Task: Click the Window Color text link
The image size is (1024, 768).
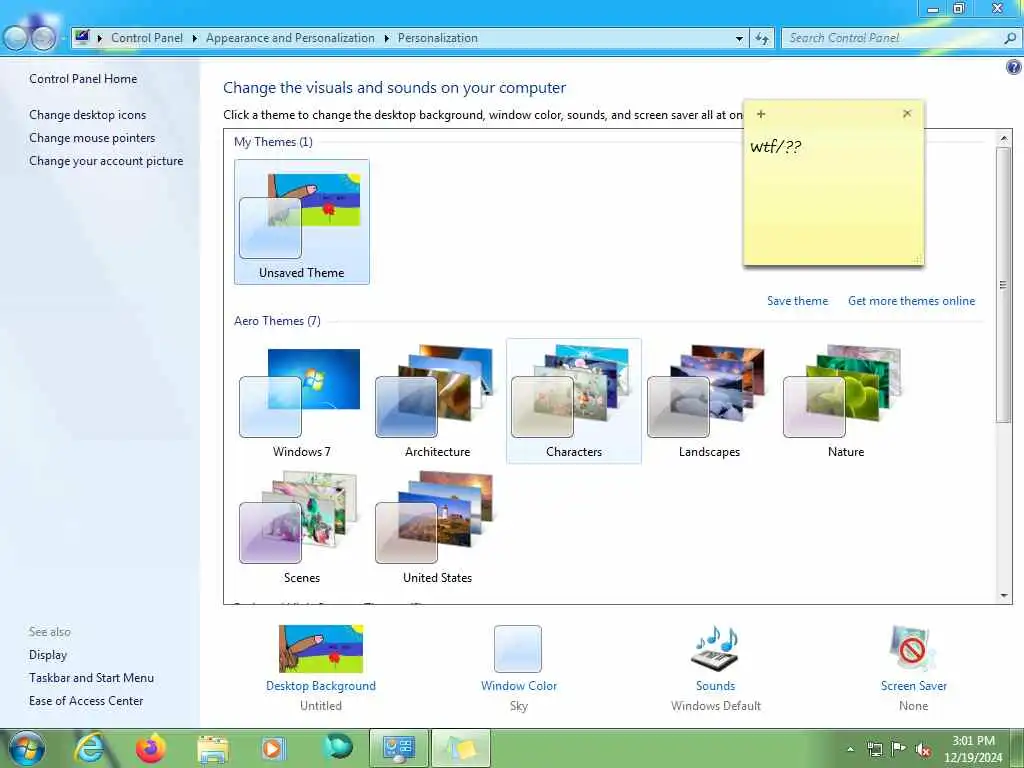Action: [x=519, y=686]
